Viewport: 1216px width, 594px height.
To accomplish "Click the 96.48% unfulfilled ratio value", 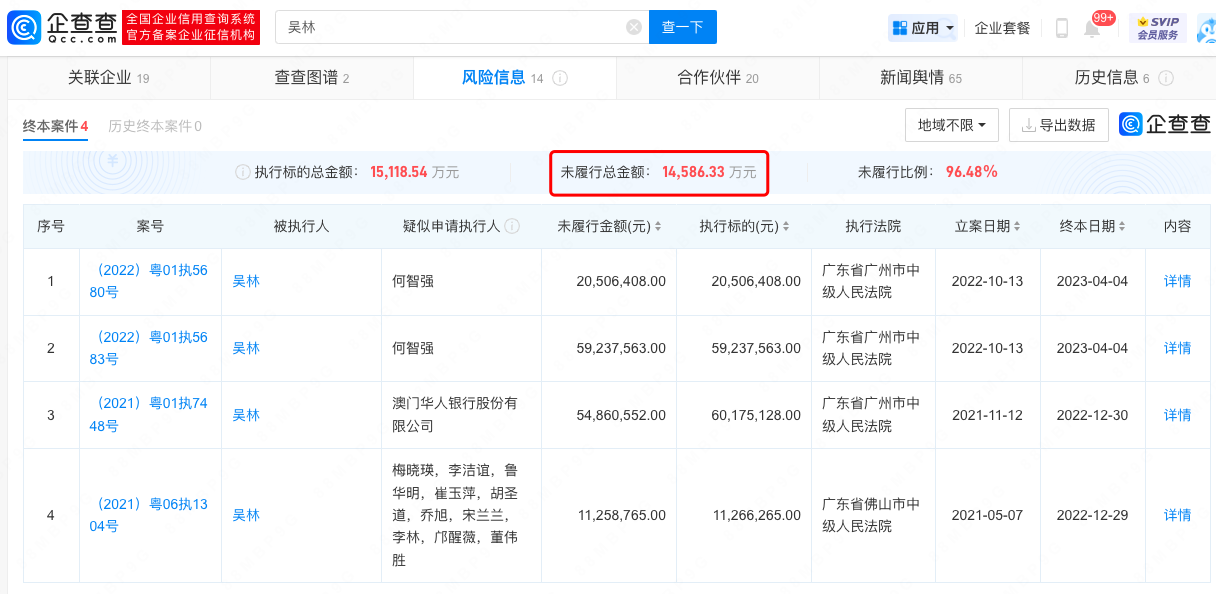I will (972, 172).
